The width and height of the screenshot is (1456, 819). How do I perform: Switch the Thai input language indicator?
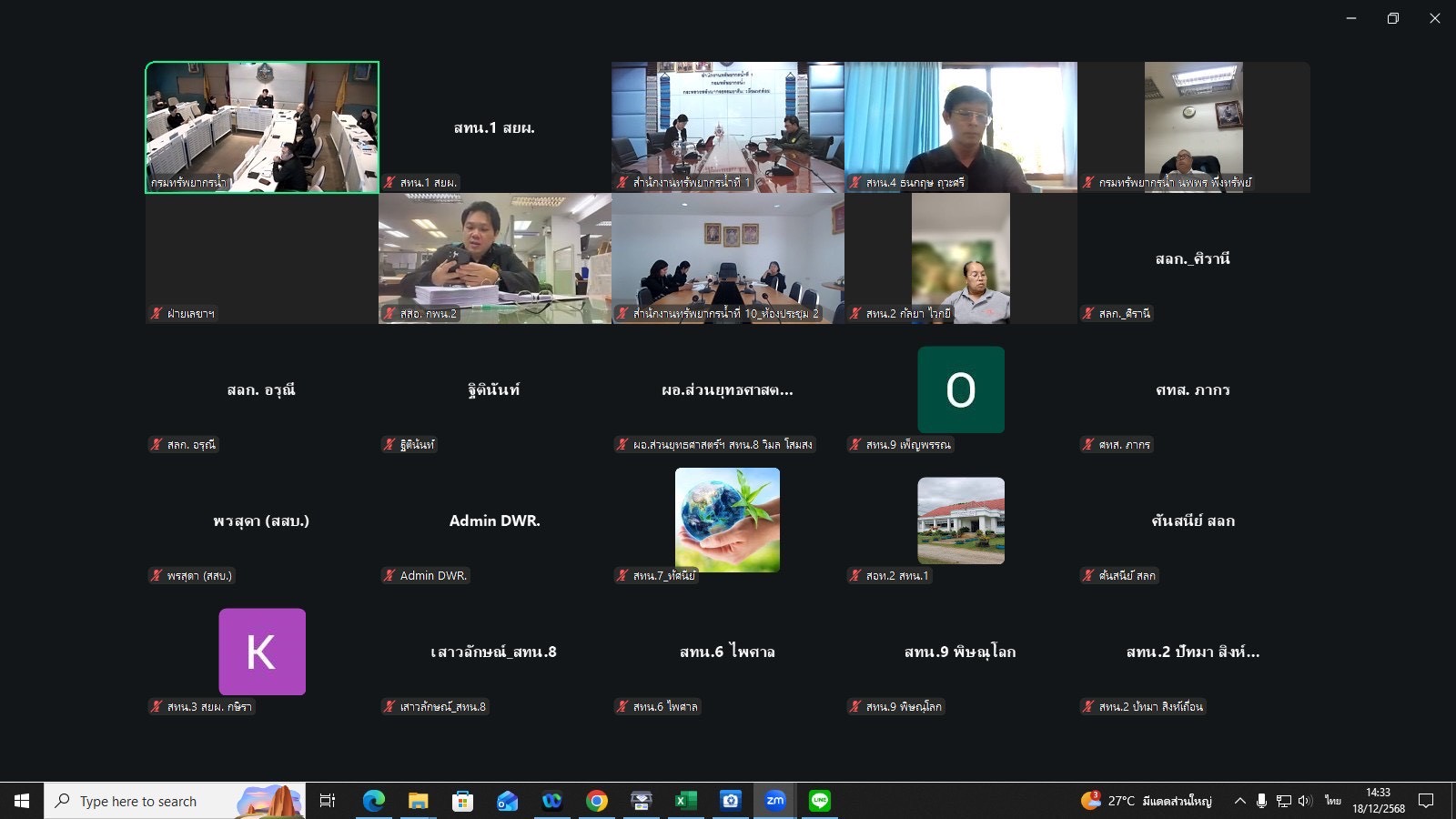coord(1332,801)
